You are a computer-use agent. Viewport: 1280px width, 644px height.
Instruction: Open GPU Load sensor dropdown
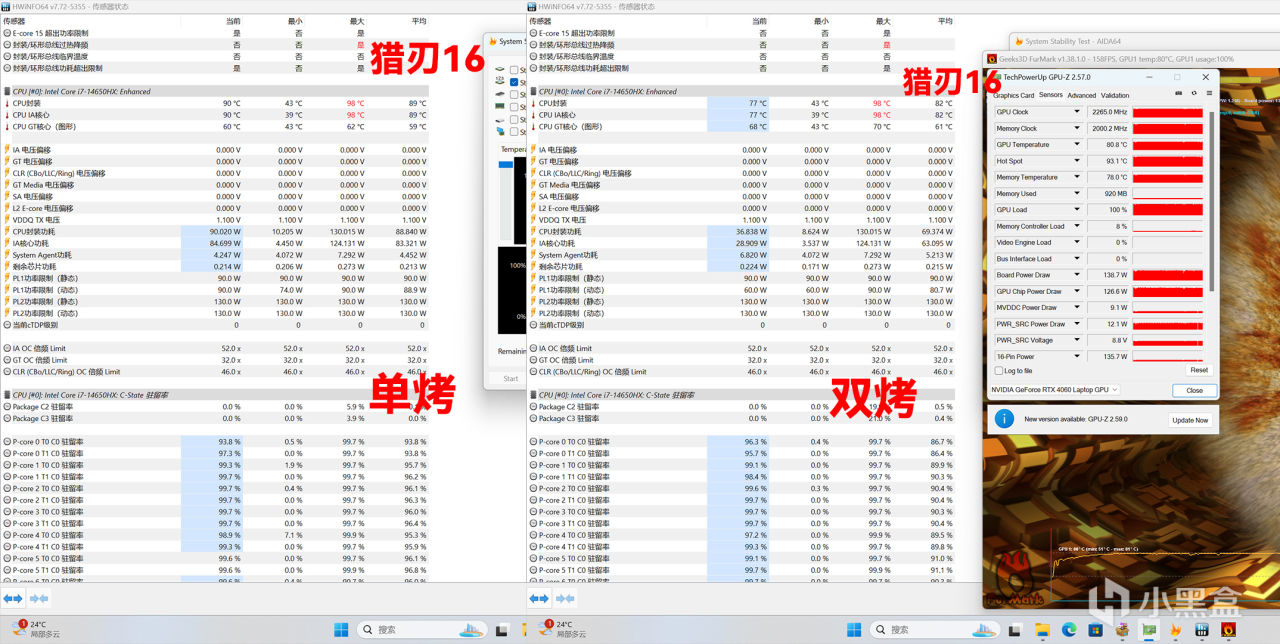click(1077, 210)
